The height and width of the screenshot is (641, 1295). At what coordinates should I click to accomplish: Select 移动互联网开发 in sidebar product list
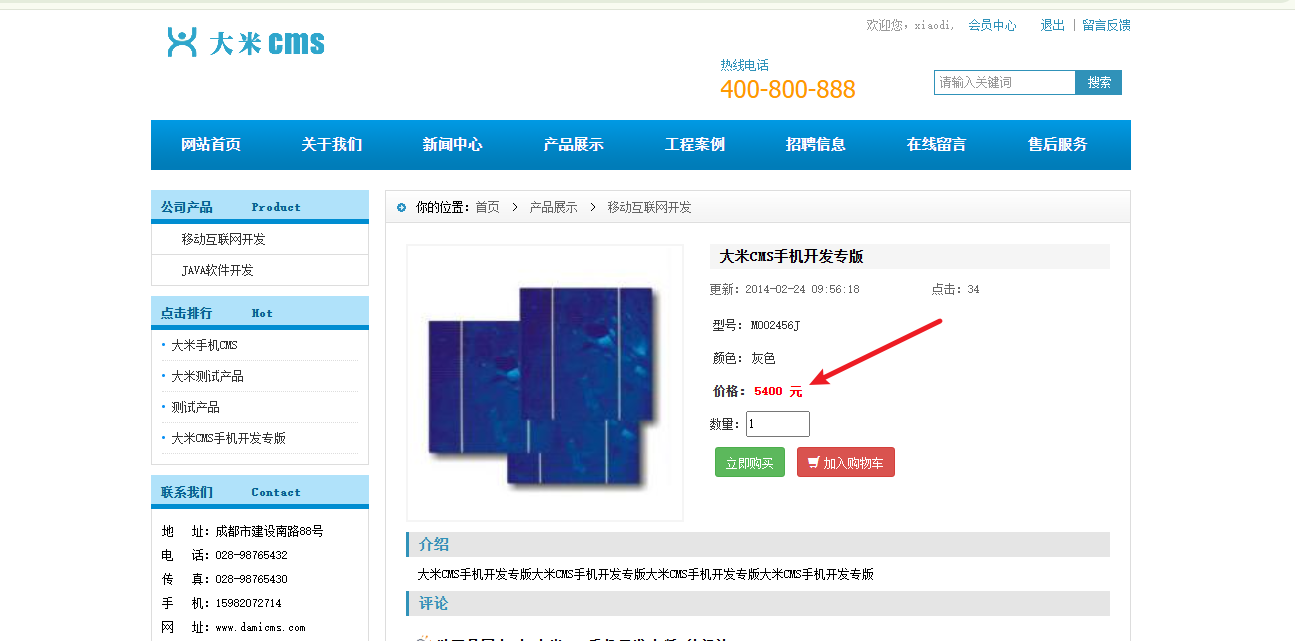223,240
